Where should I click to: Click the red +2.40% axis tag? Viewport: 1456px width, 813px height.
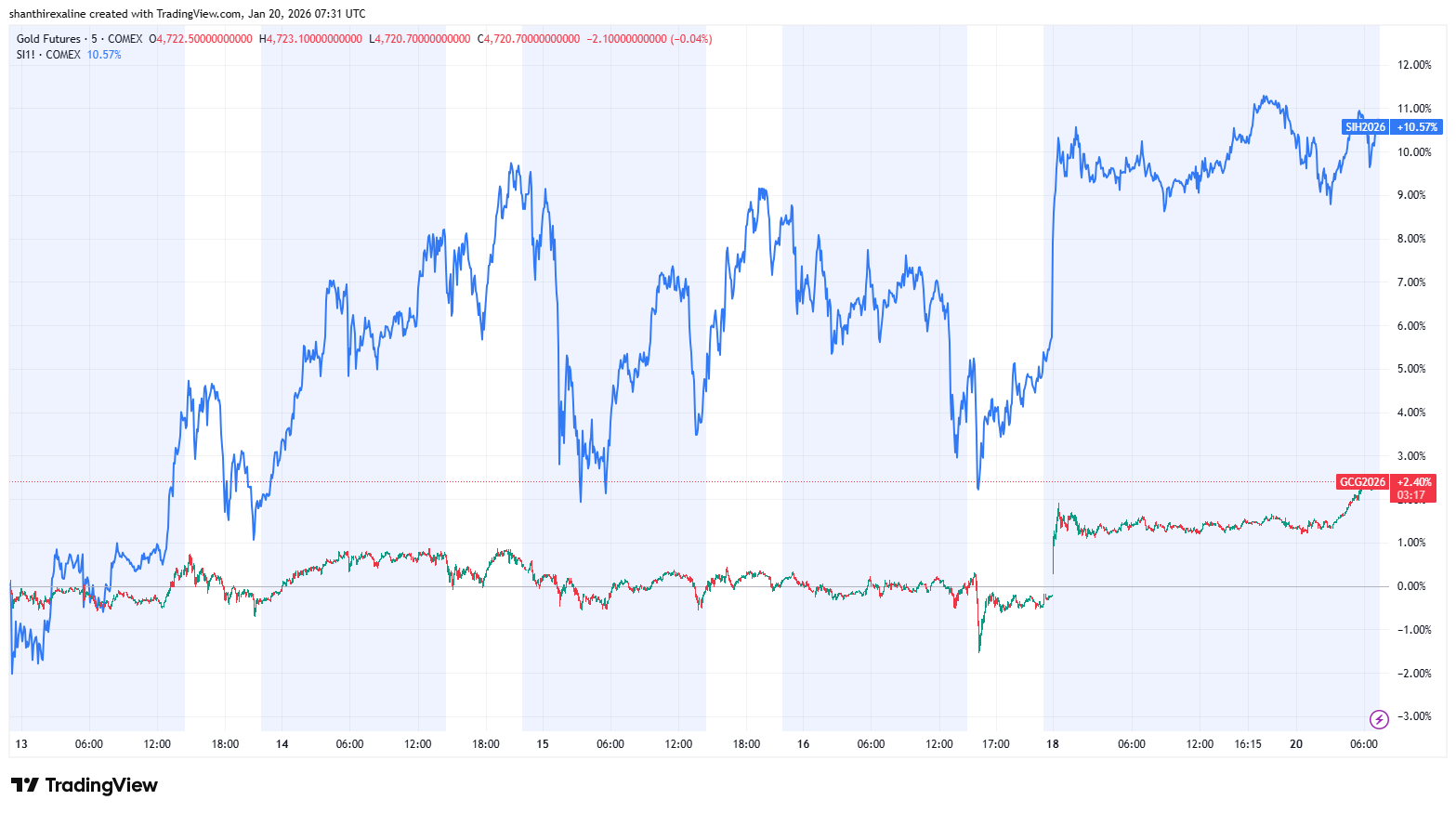1414,482
